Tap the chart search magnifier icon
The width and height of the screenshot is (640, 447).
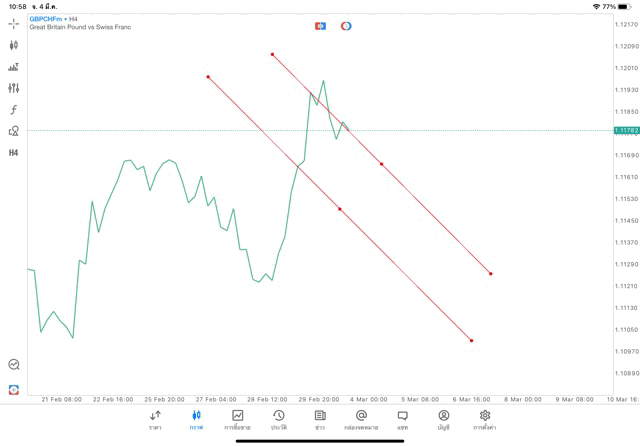coord(14,365)
